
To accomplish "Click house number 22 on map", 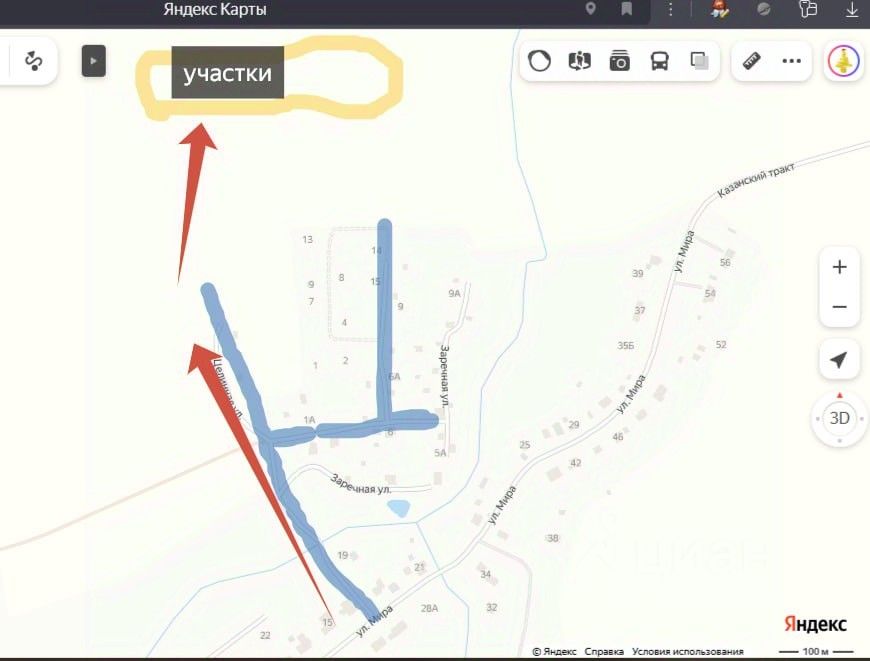I will point(265,635).
